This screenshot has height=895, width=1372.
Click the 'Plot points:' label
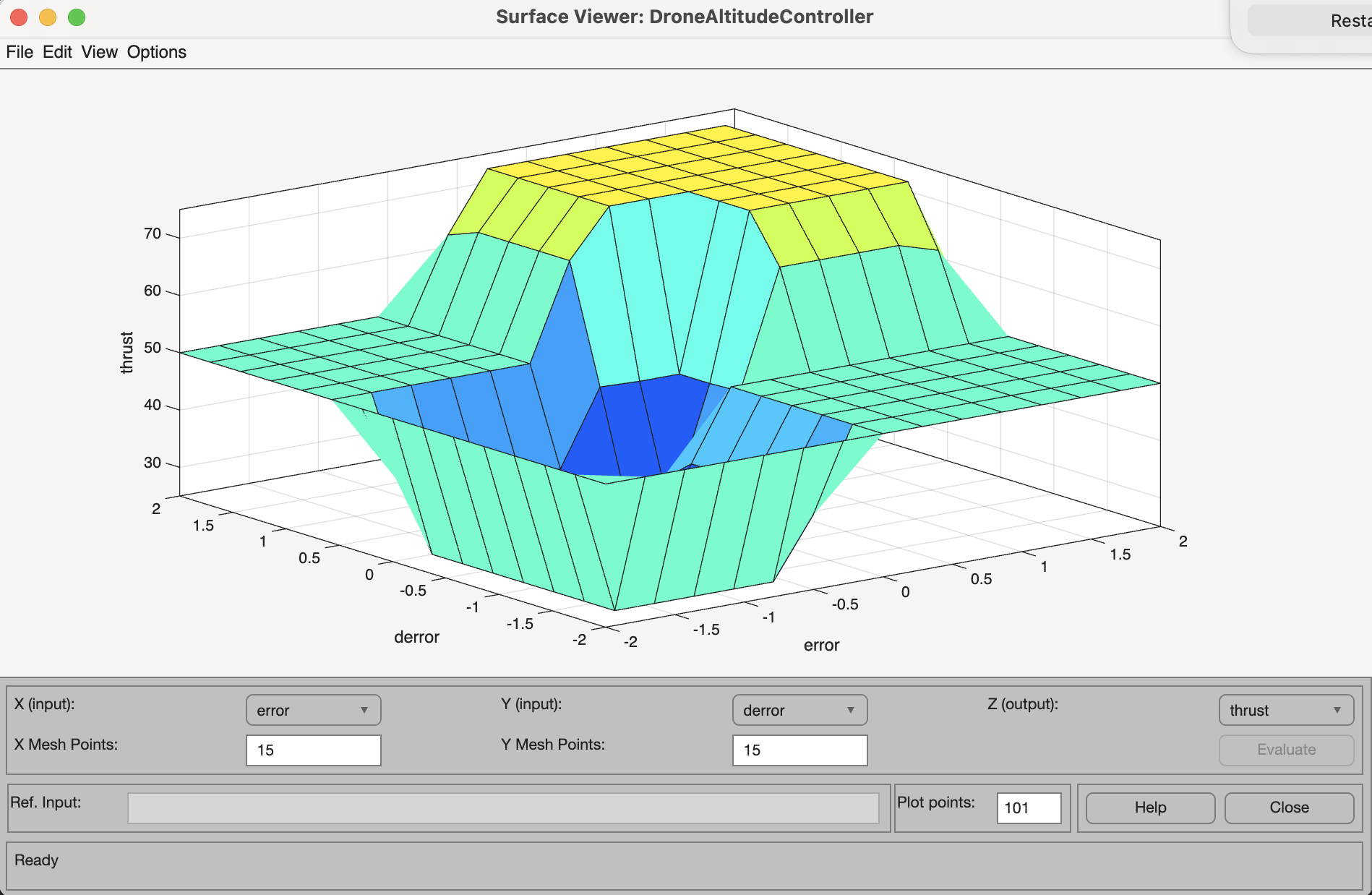point(936,802)
